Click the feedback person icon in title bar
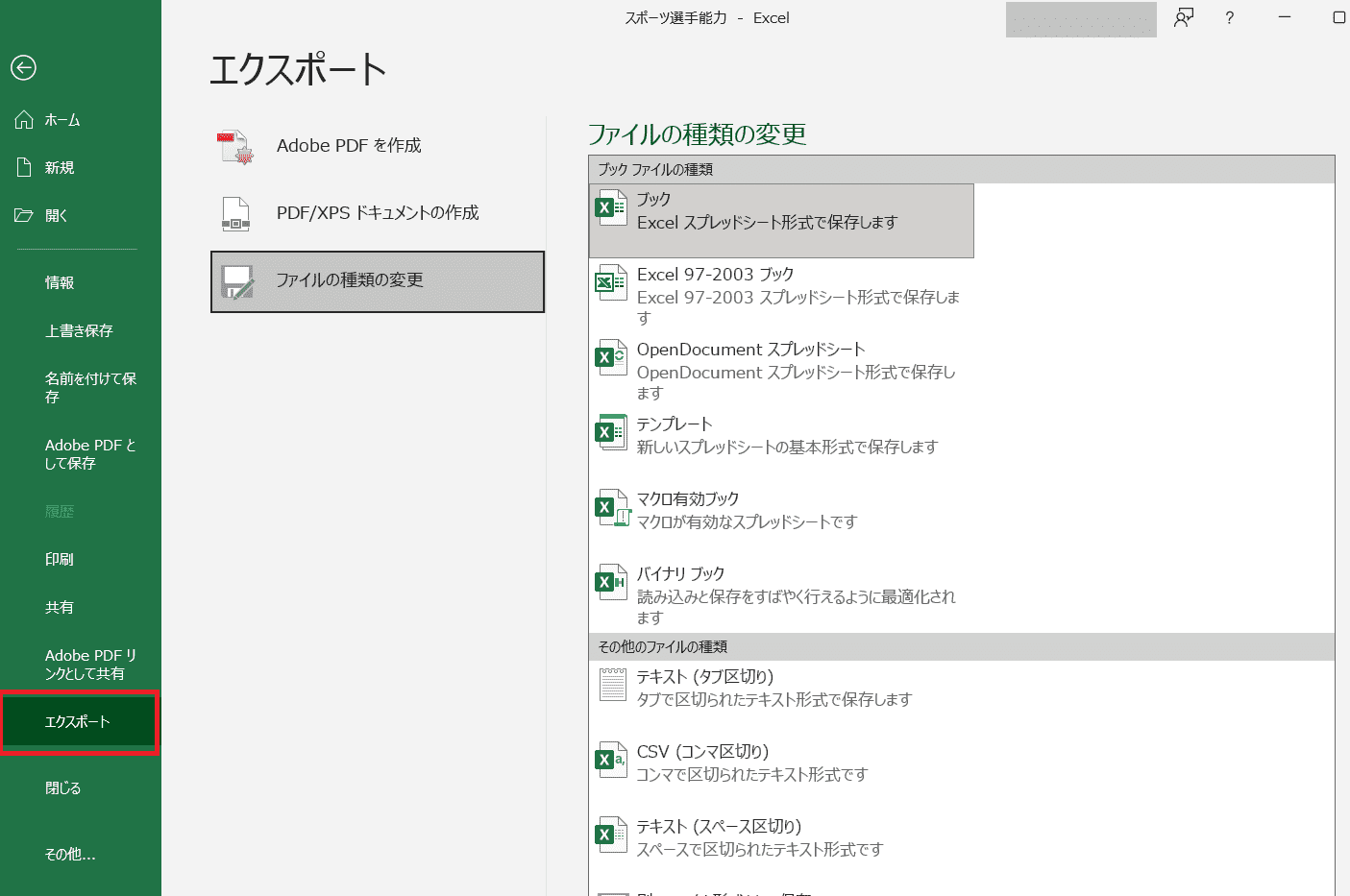This screenshot has width=1350, height=896. pos(1184,17)
